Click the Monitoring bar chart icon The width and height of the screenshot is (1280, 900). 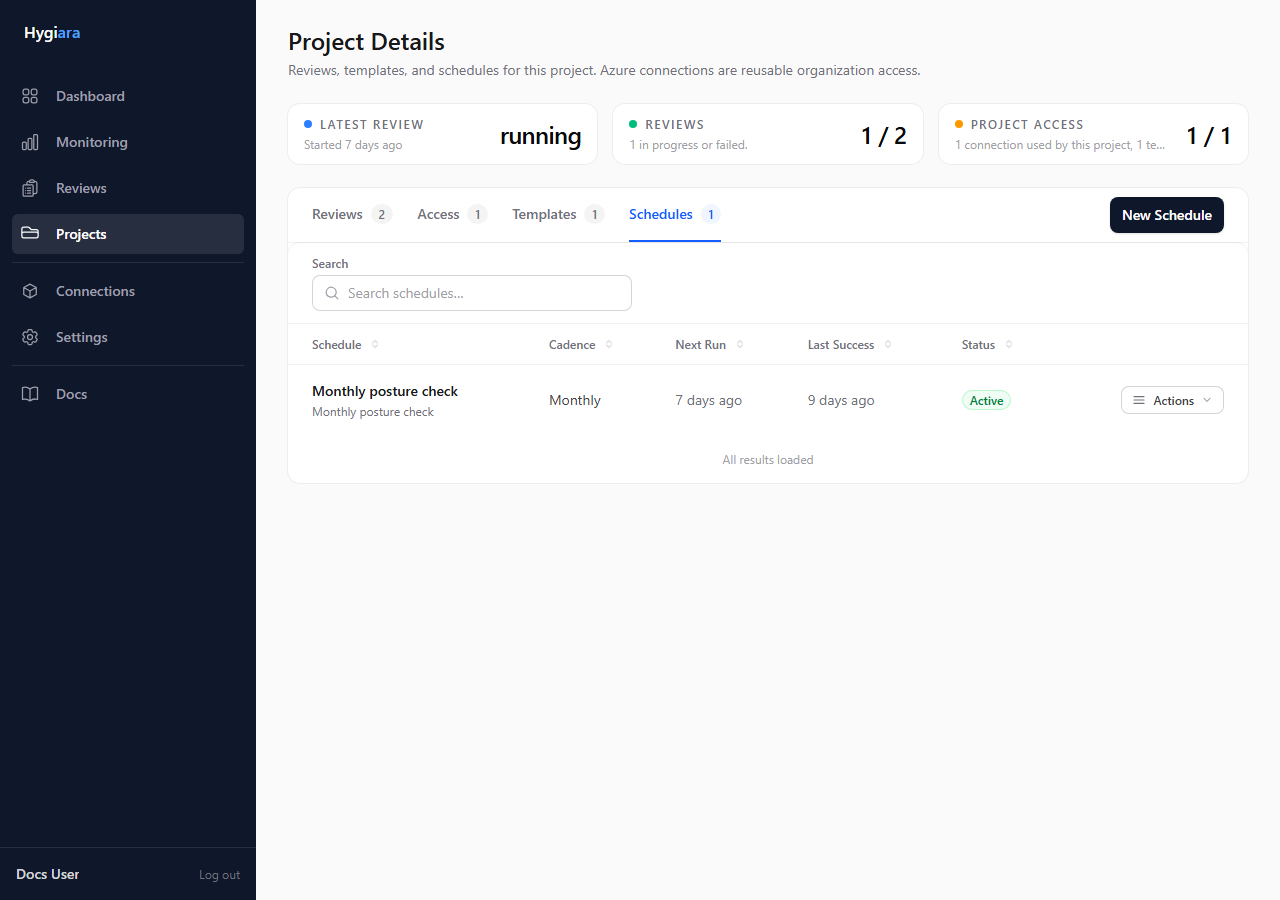pos(30,142)
